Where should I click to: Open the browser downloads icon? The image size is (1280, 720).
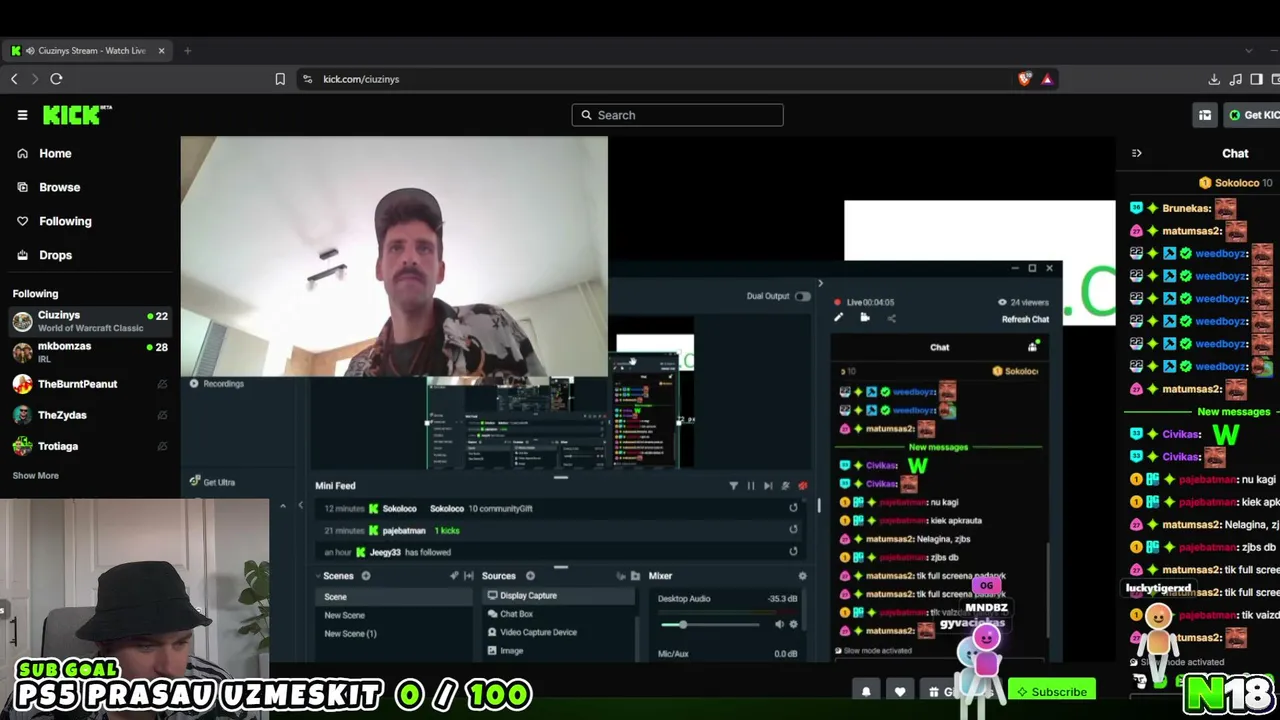coord(1214,79)
